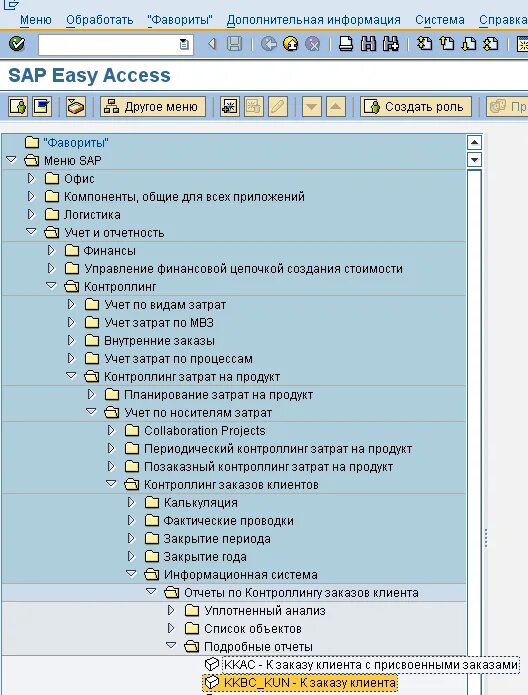Expand the Офис folder node
Image resolution: width=528 pixels, height=695 pixels.
pyautogui.click(x=31, y=178)
